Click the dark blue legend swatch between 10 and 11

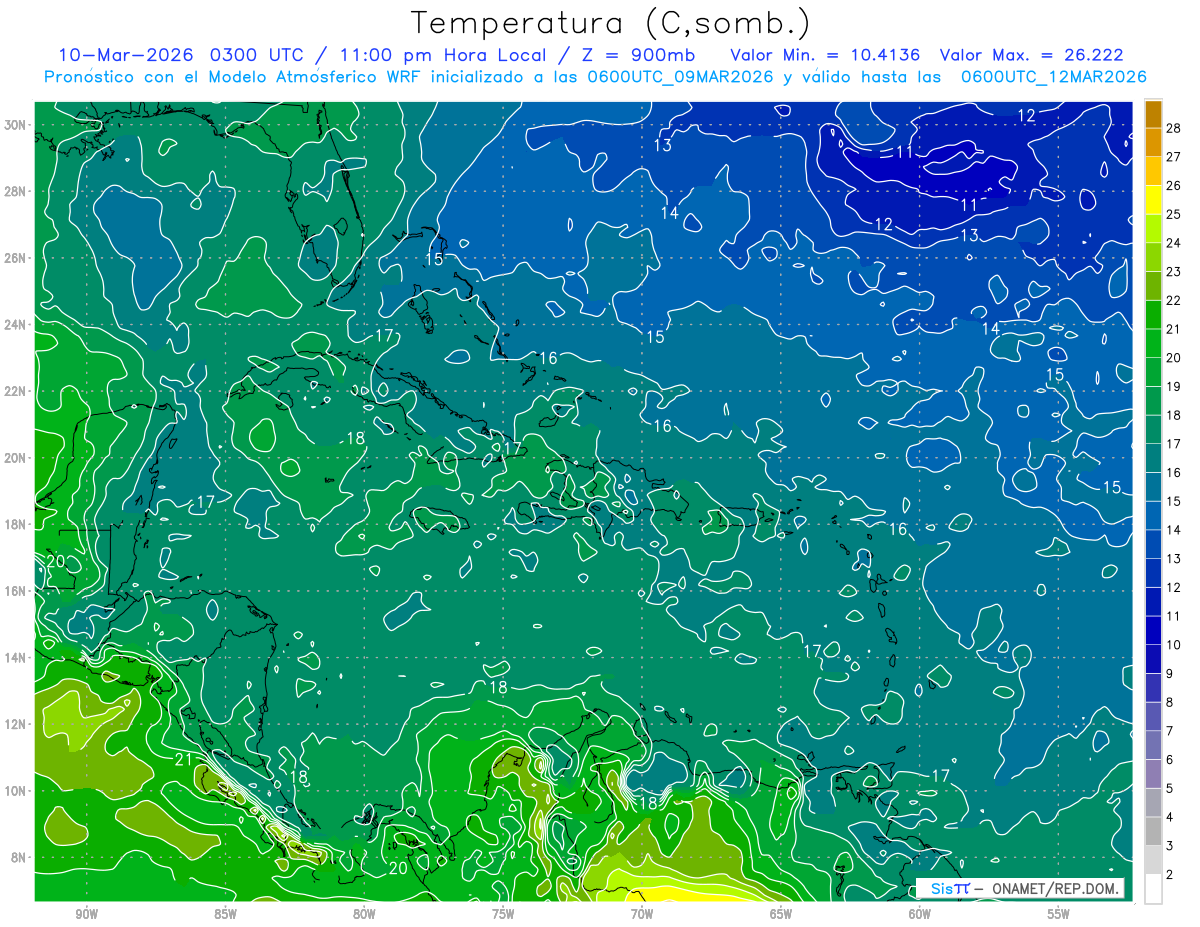click(x=1154, y=630)
